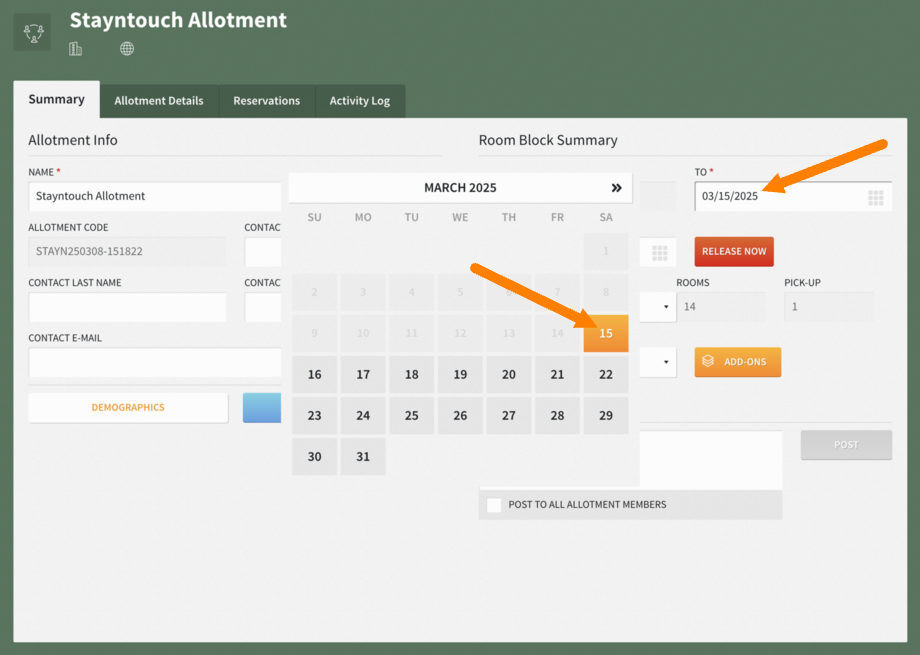Click the Stayntouch Allotment page title
The width and height of the screenshot is (920, 655).
point(178,20)
